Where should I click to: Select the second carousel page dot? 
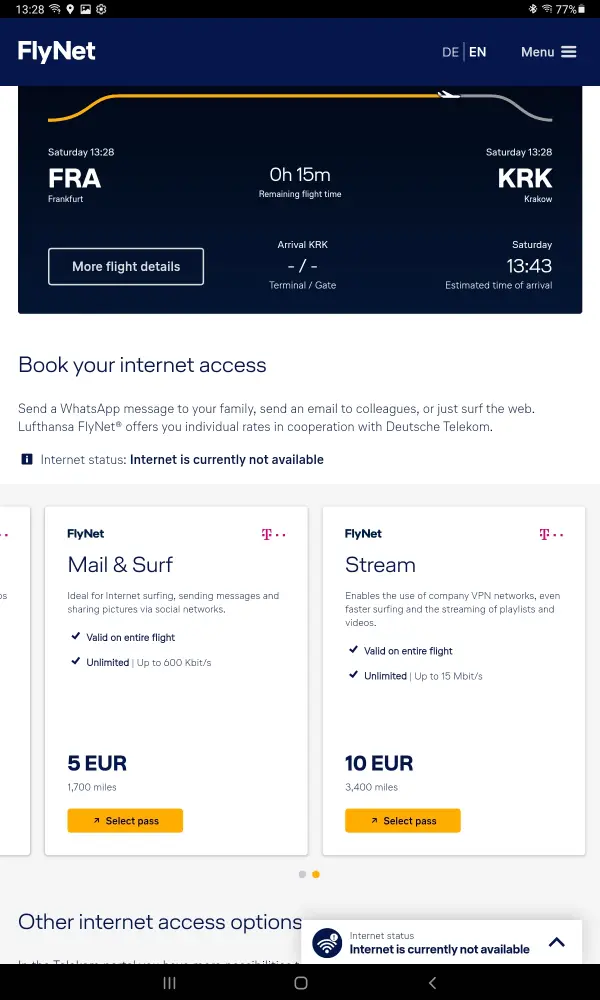pos(316,874)
